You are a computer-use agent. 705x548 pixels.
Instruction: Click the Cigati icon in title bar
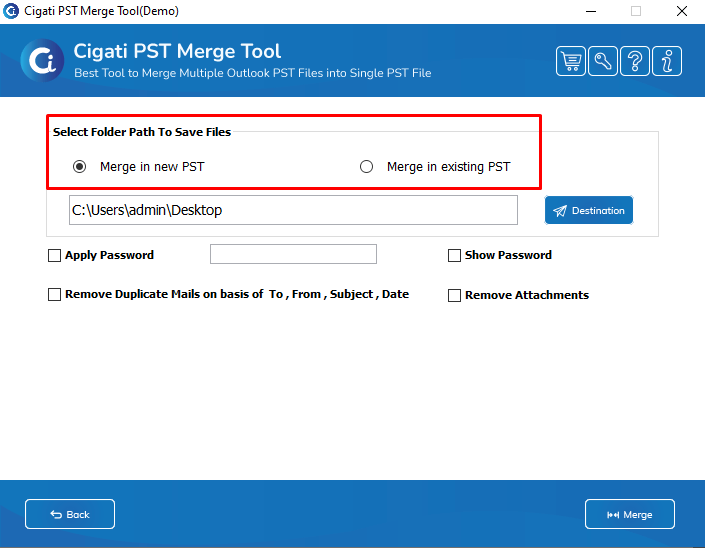(x=11, y=11)
